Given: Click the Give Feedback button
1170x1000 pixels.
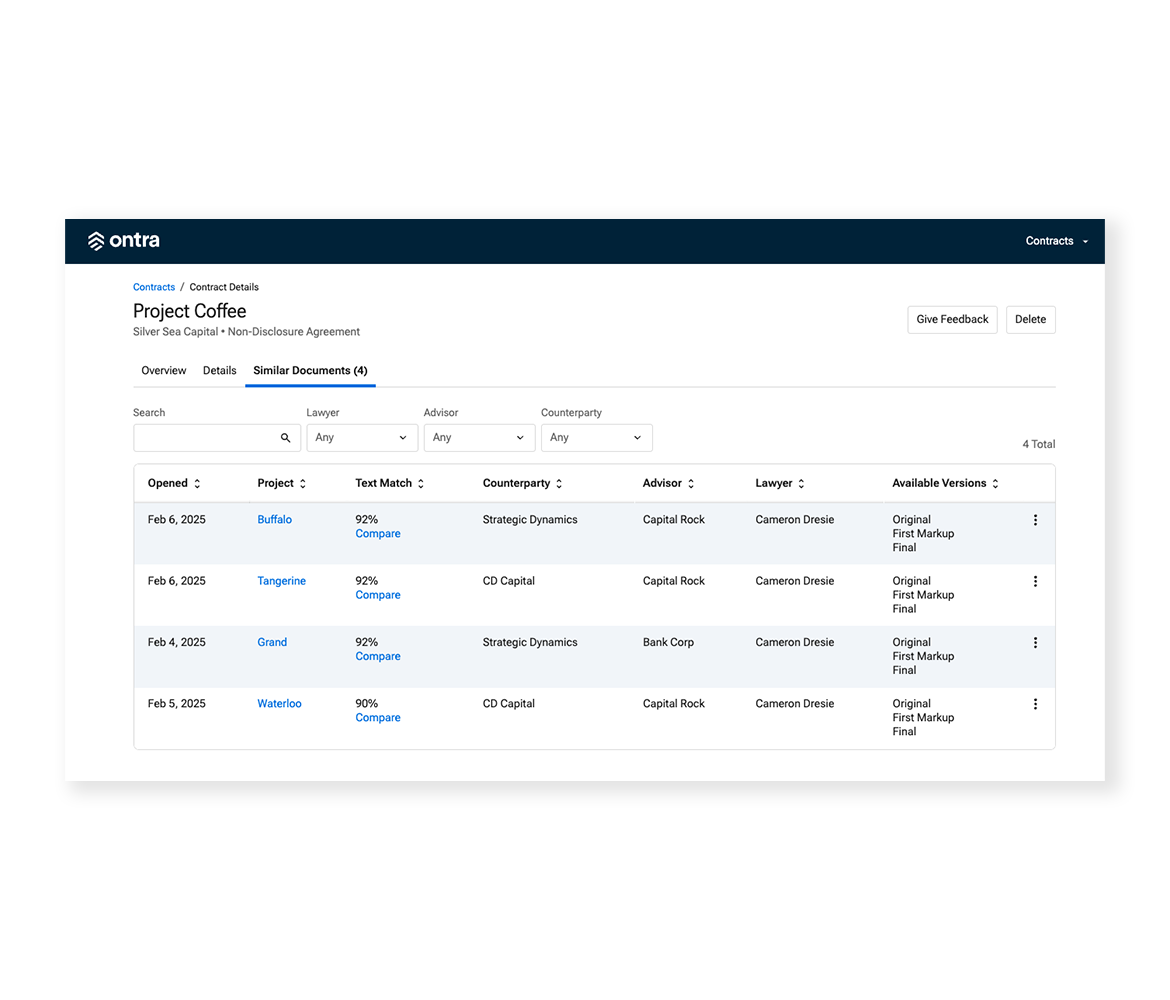Looking at the screenshot, I should tap(952, 320).
